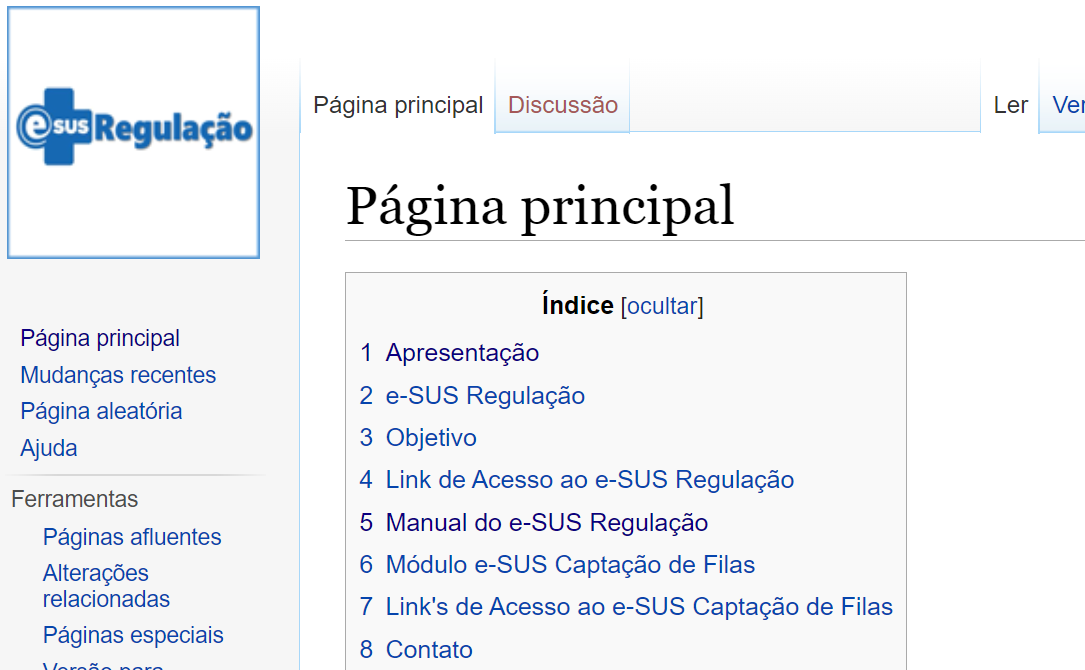1085x670 pixels.
Task: Open a Página aleatória
Action: [101, 411]
